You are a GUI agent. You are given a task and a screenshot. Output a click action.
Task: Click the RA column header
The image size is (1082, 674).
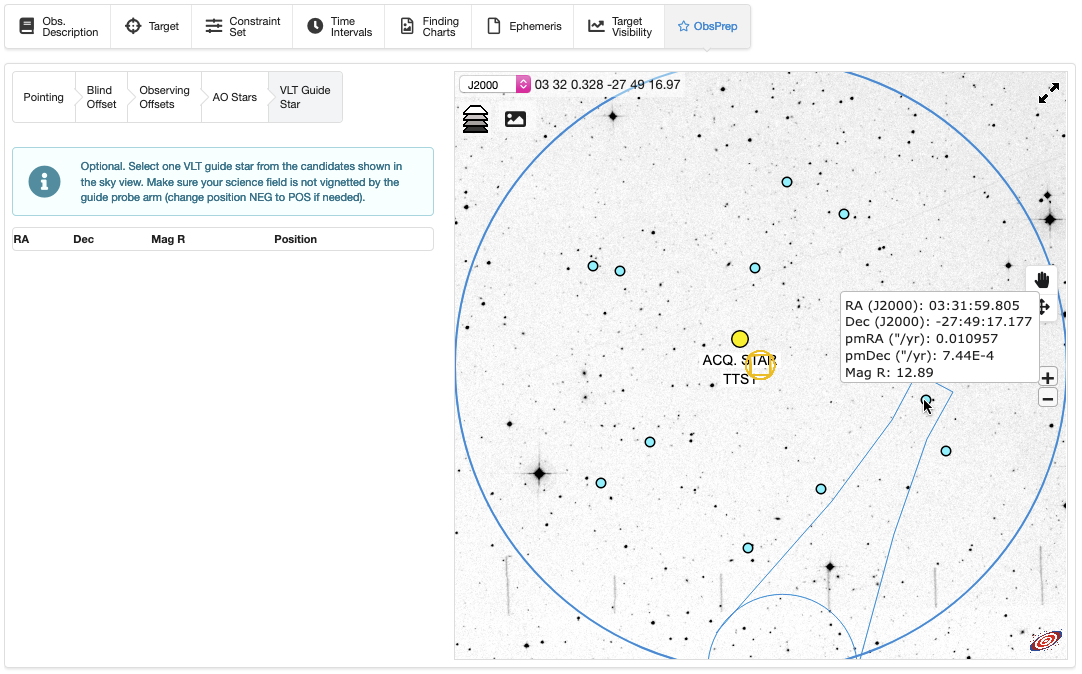tap(21, 239)
